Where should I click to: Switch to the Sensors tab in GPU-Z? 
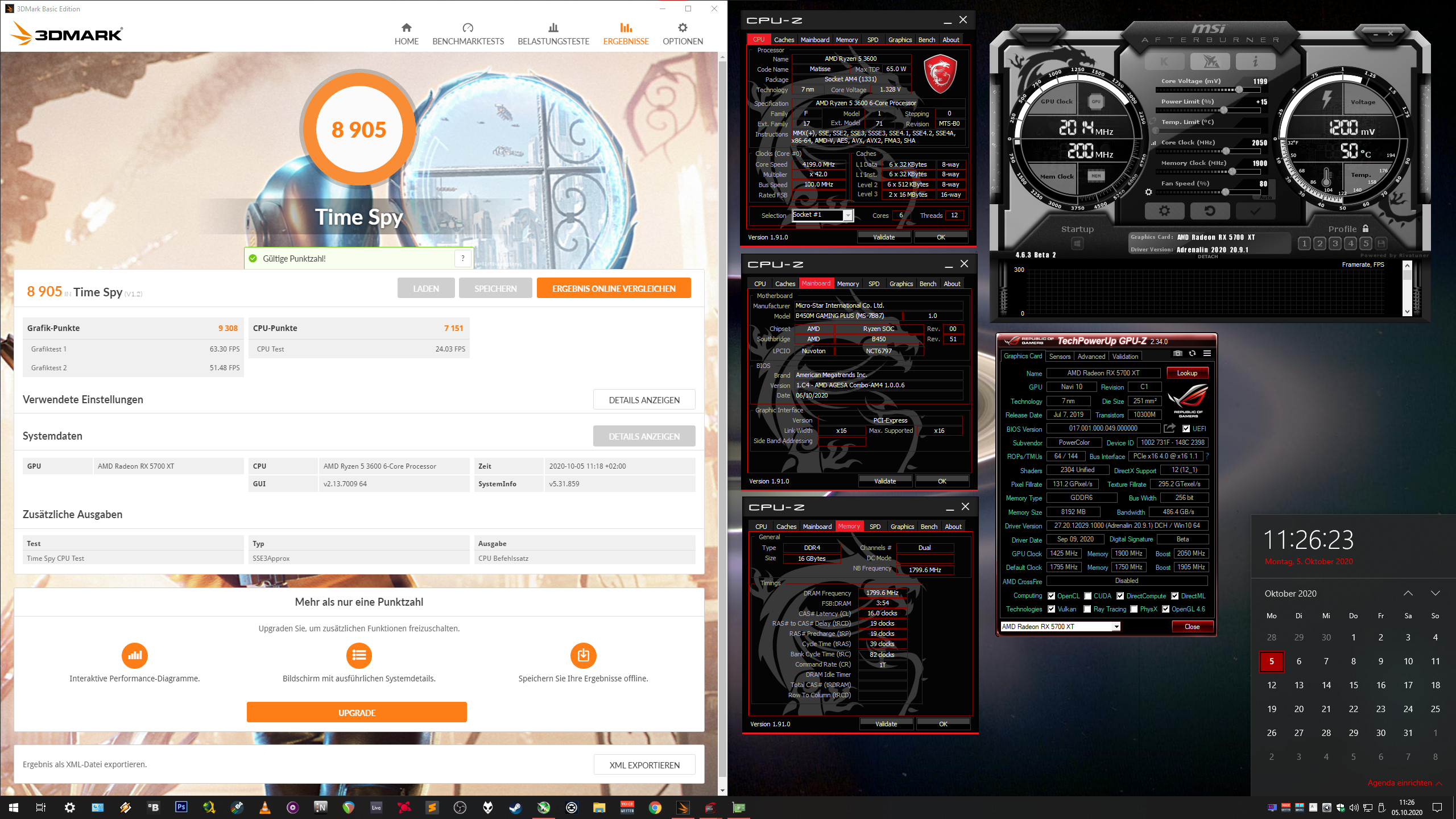tap(1060, 356)
